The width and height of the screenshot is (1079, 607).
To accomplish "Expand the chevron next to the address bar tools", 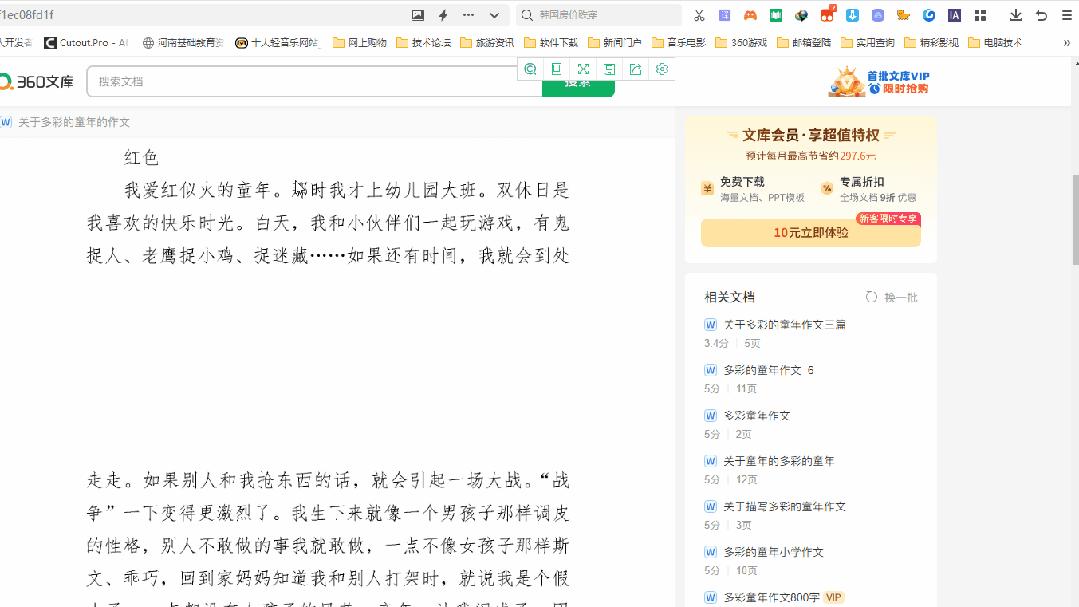I will coord(494,15).
